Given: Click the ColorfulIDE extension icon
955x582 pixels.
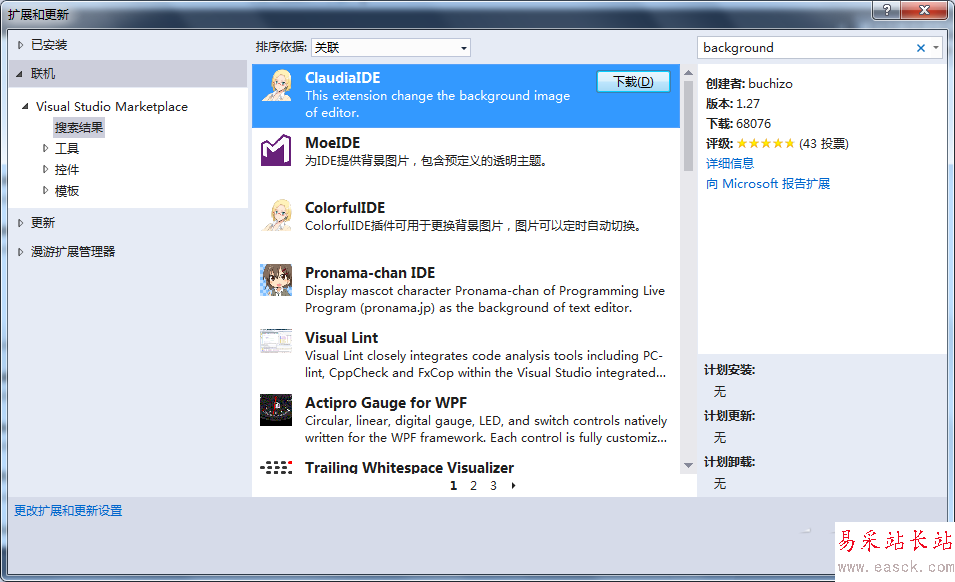Looking at the screenshot, I should click(x=277, y=215).
